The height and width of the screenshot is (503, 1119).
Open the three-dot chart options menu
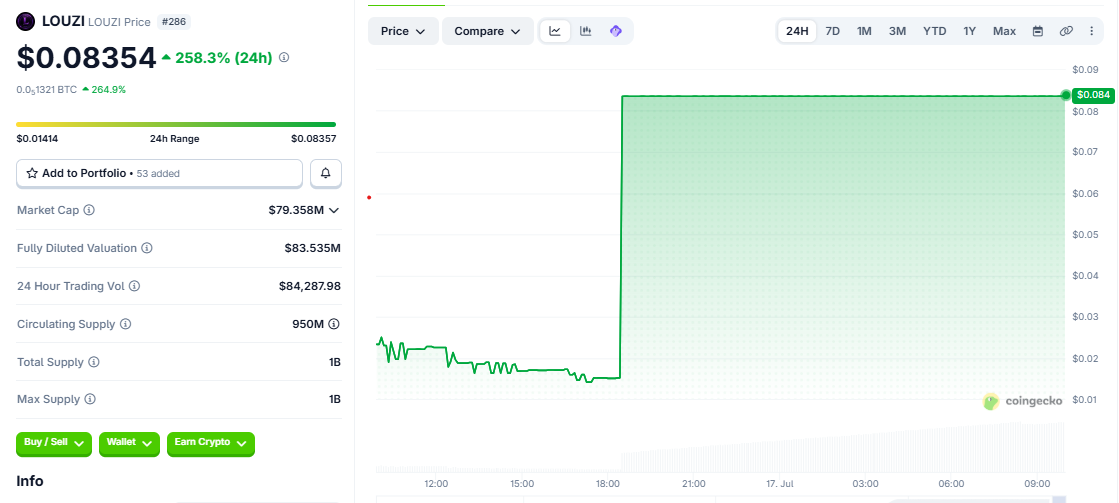(x=1091, y=31)
